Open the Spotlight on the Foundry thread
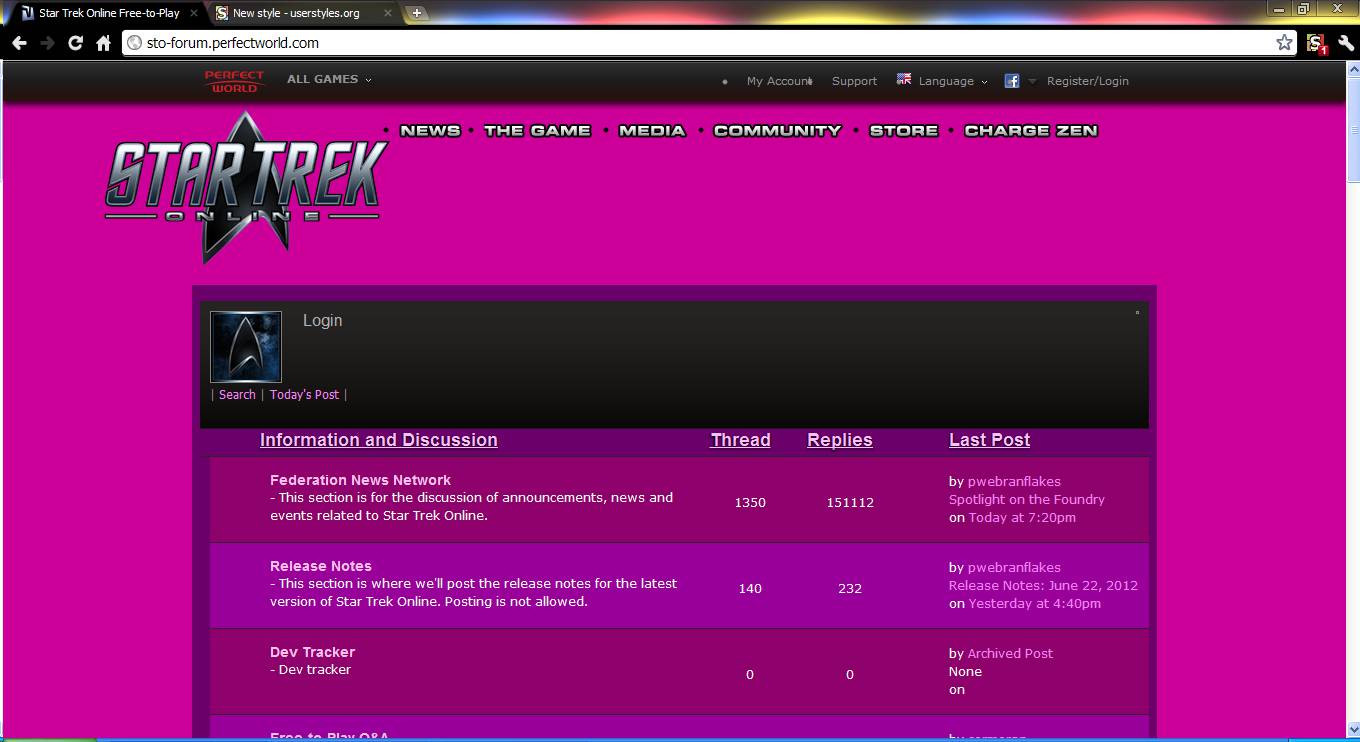1360x742 pixels. pos(1027,499)
